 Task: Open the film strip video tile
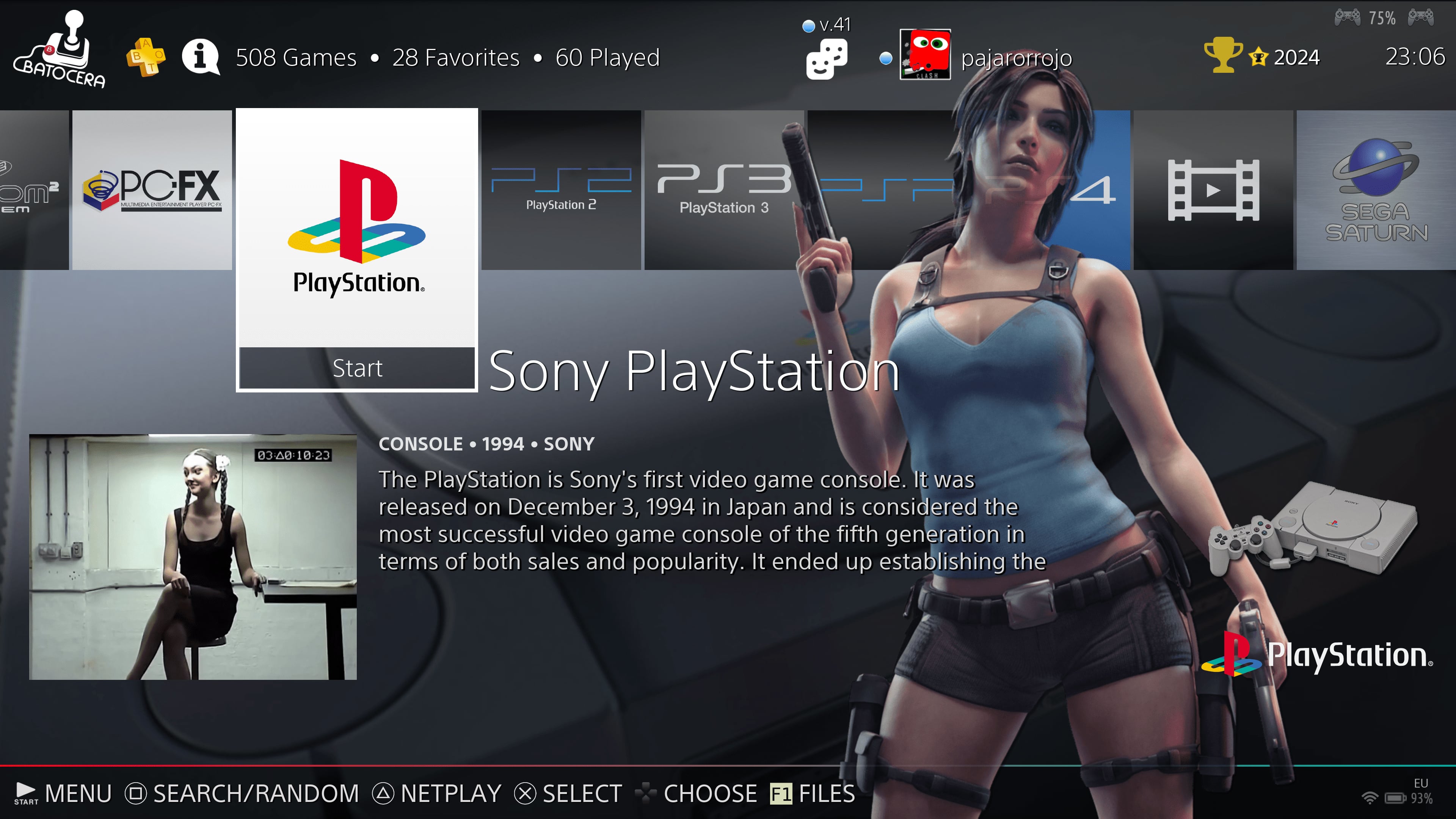(x=1213, y=190)
